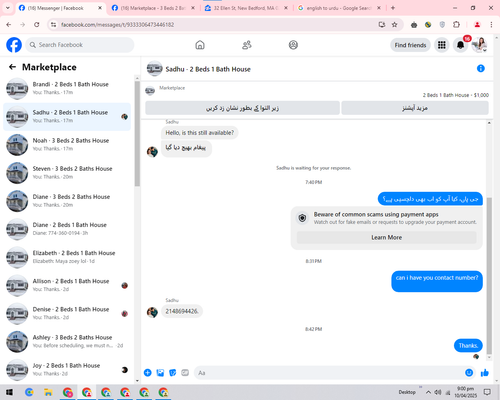500x400 pixels.
Task: Open the GIF picker icon
Action: pyautogui.click(x=185, y=373)
